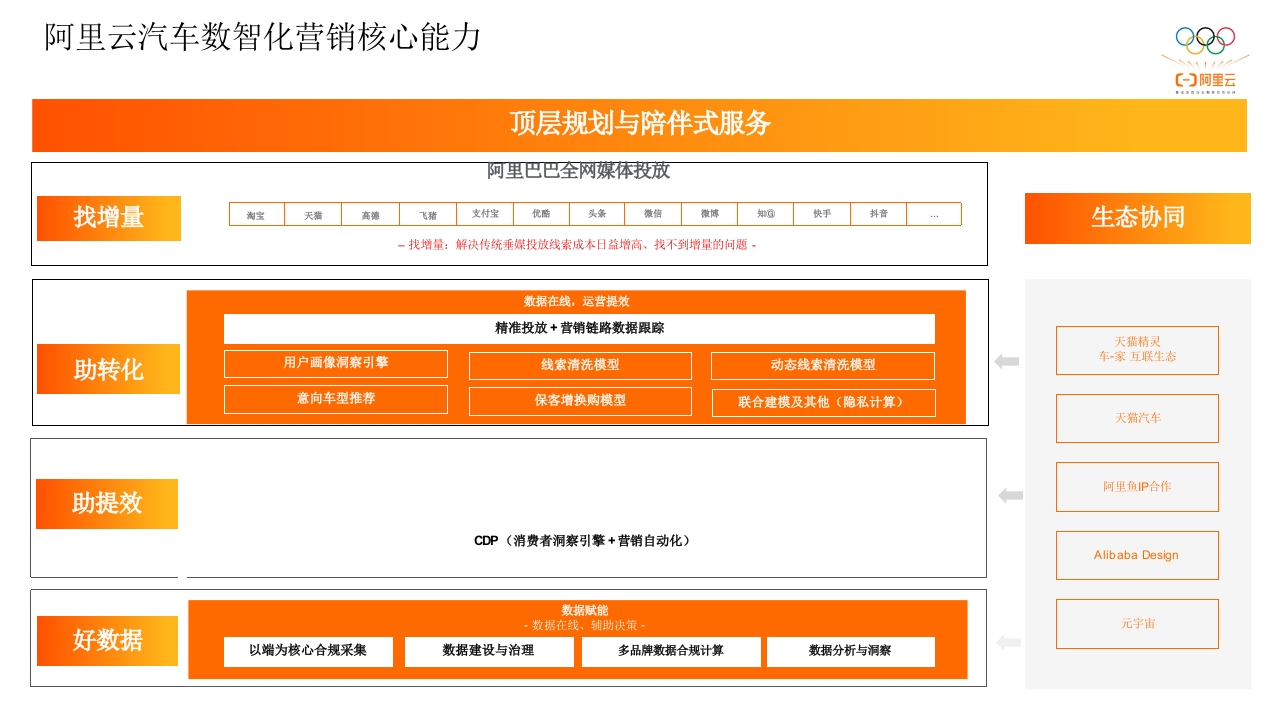The image size is (1280, 720).
Task: Select the 支付宝 media cell
Action: tap(485, 214)
